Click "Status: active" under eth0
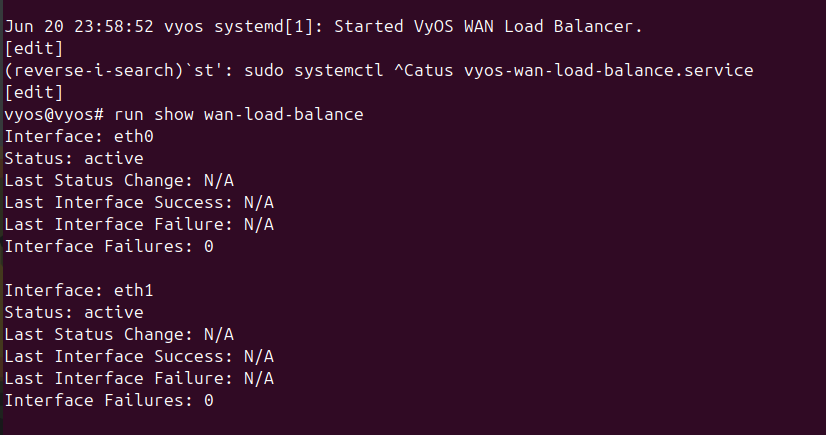This screenshot has width=826, height=435. tap(74, 158)
